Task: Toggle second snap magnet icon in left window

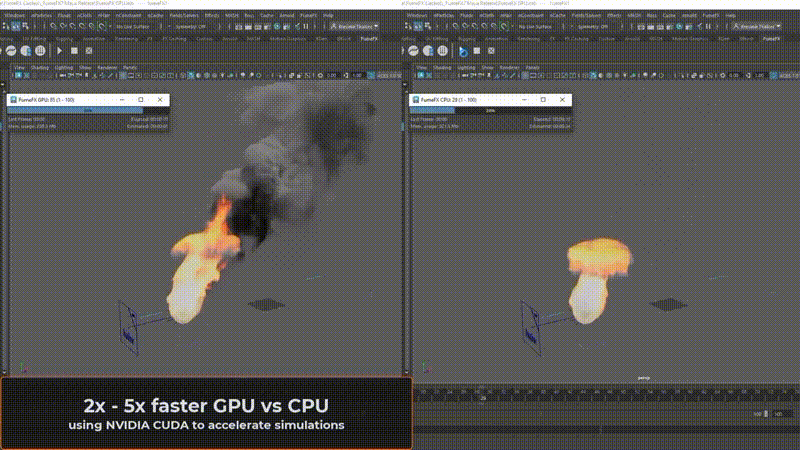Action: tap(63, 26)
